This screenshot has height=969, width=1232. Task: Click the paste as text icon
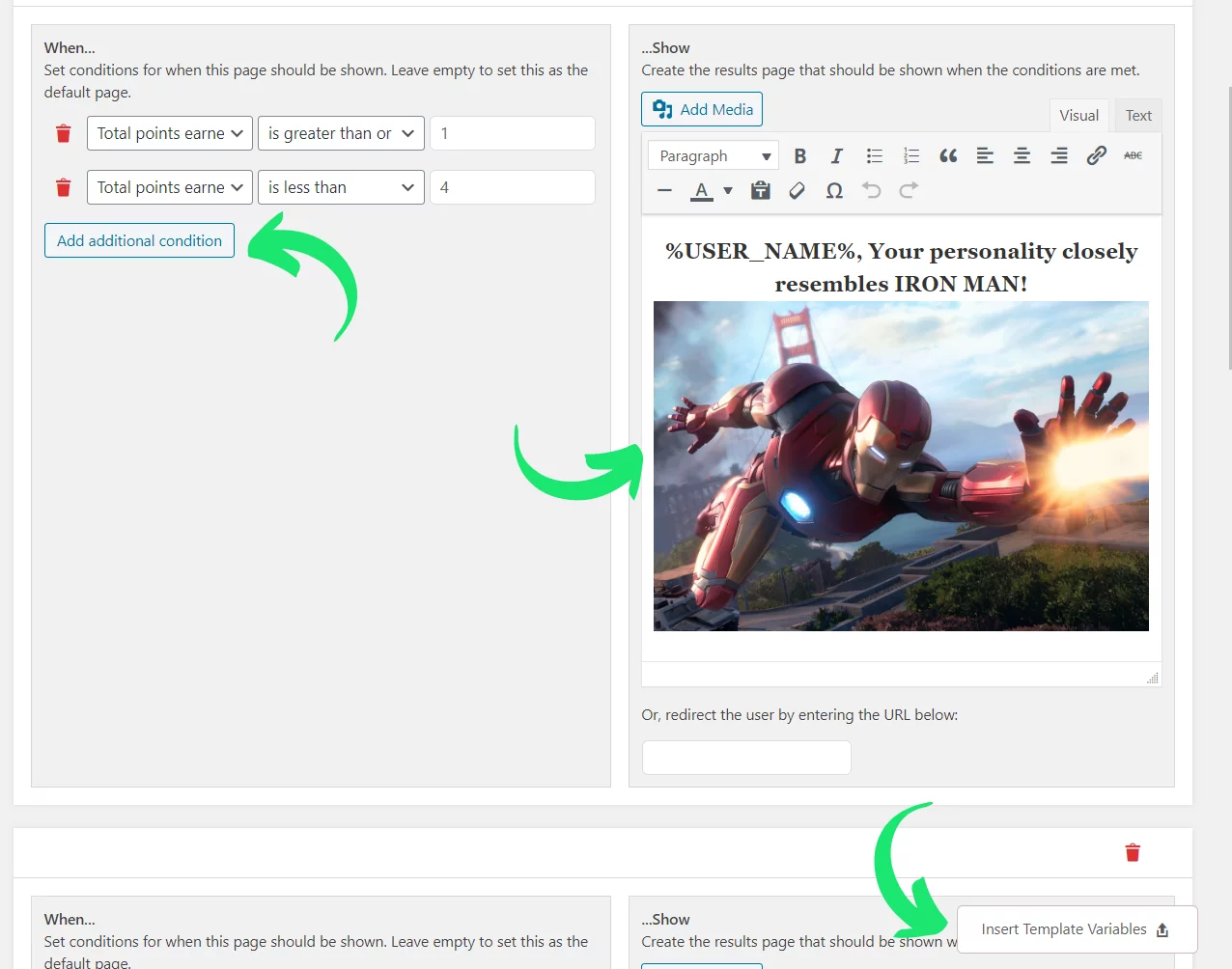pyautogui.click(x=761, y=191)
